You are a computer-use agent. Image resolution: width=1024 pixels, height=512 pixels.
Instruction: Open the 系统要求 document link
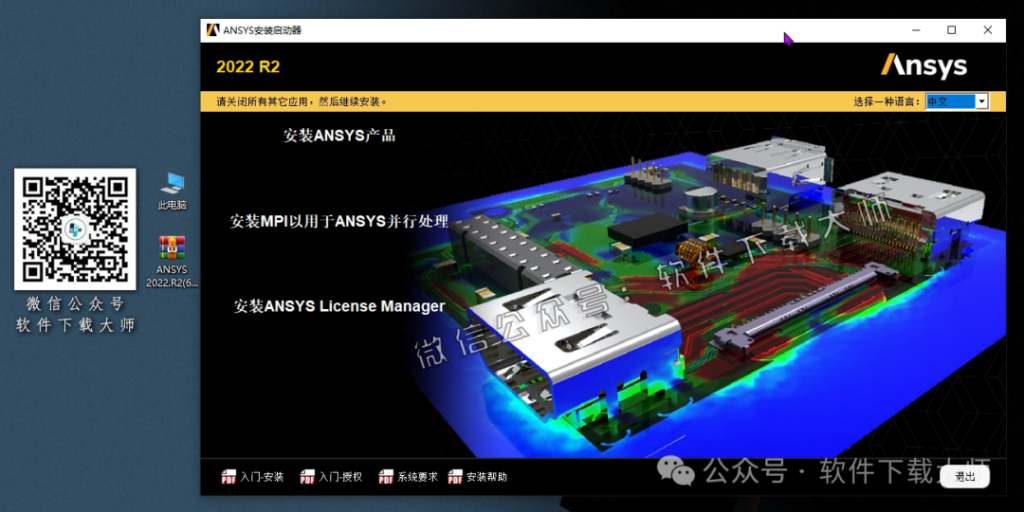[417, 477]
